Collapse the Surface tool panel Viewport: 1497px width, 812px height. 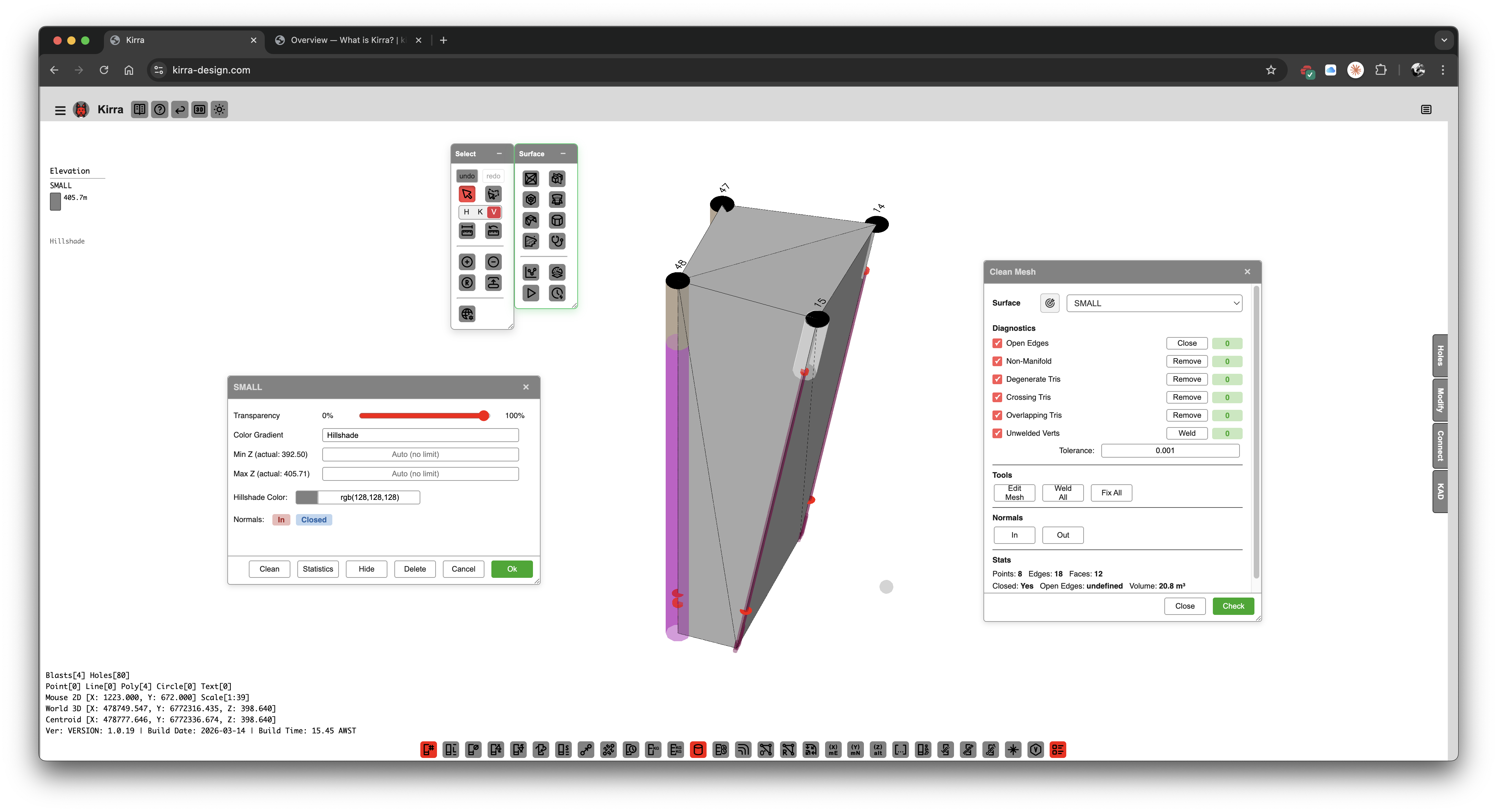tap(562, 153)
